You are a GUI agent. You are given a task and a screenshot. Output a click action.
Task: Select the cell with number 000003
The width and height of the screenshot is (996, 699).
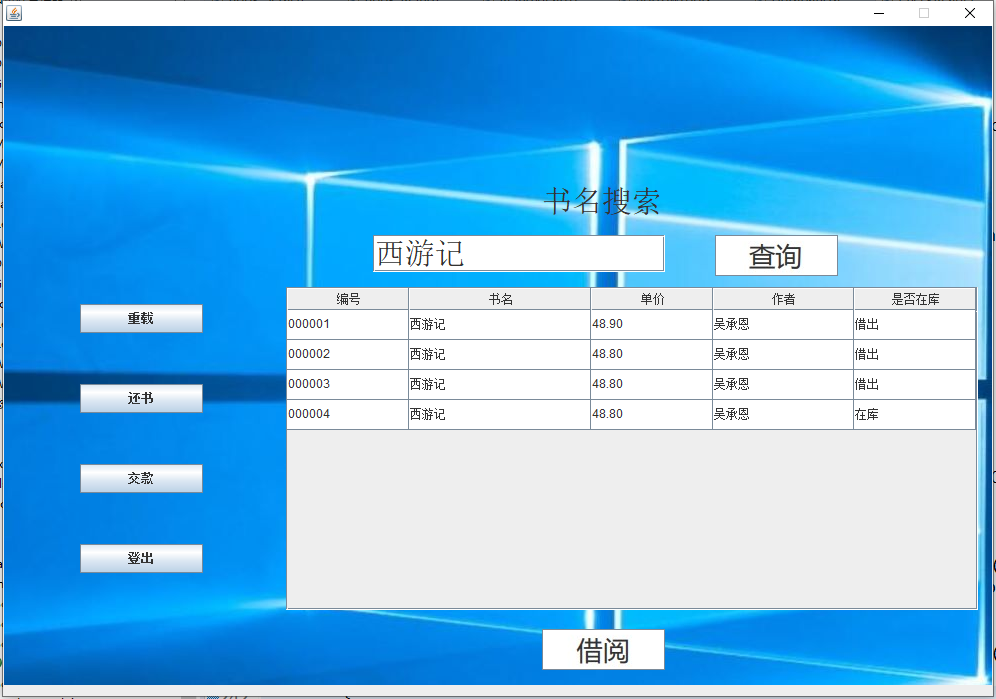point(347,384)
